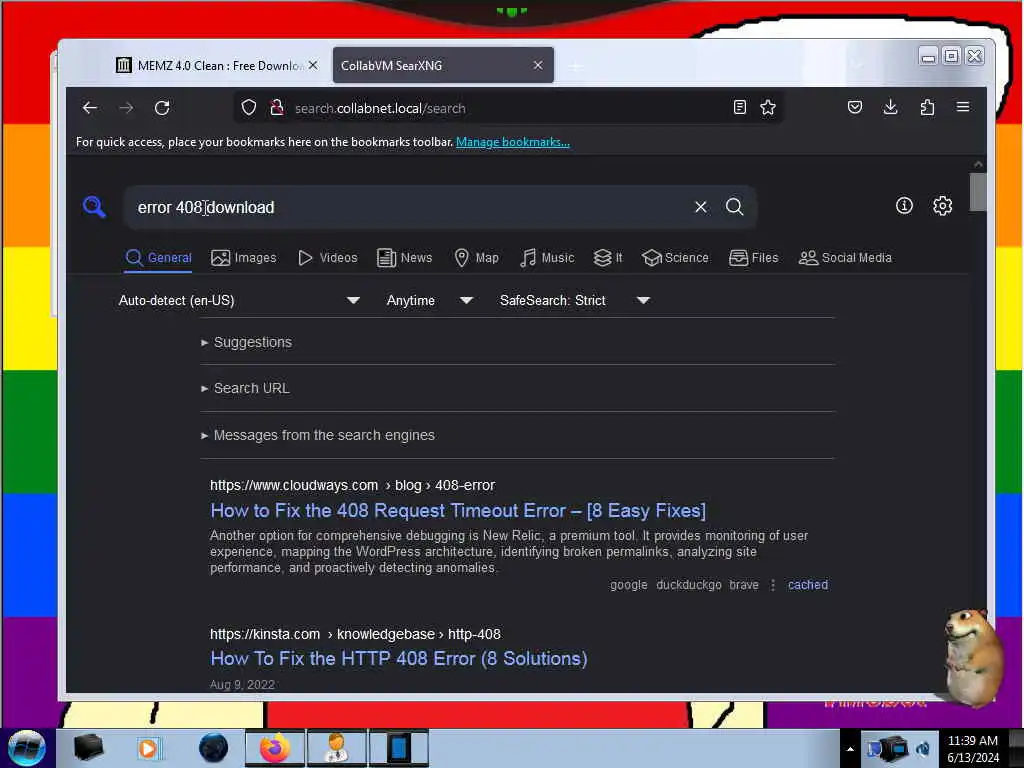Screen dimensions: 1024x768
Task: Select the General search category
Action: click(159, 257)
